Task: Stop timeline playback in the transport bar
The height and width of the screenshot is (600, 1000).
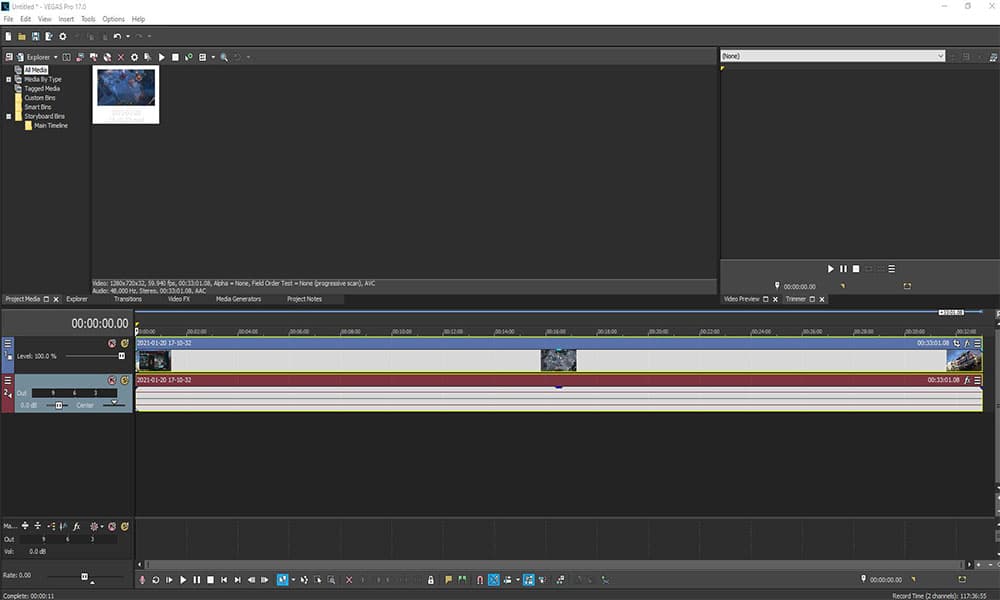Action: [210, 580]
